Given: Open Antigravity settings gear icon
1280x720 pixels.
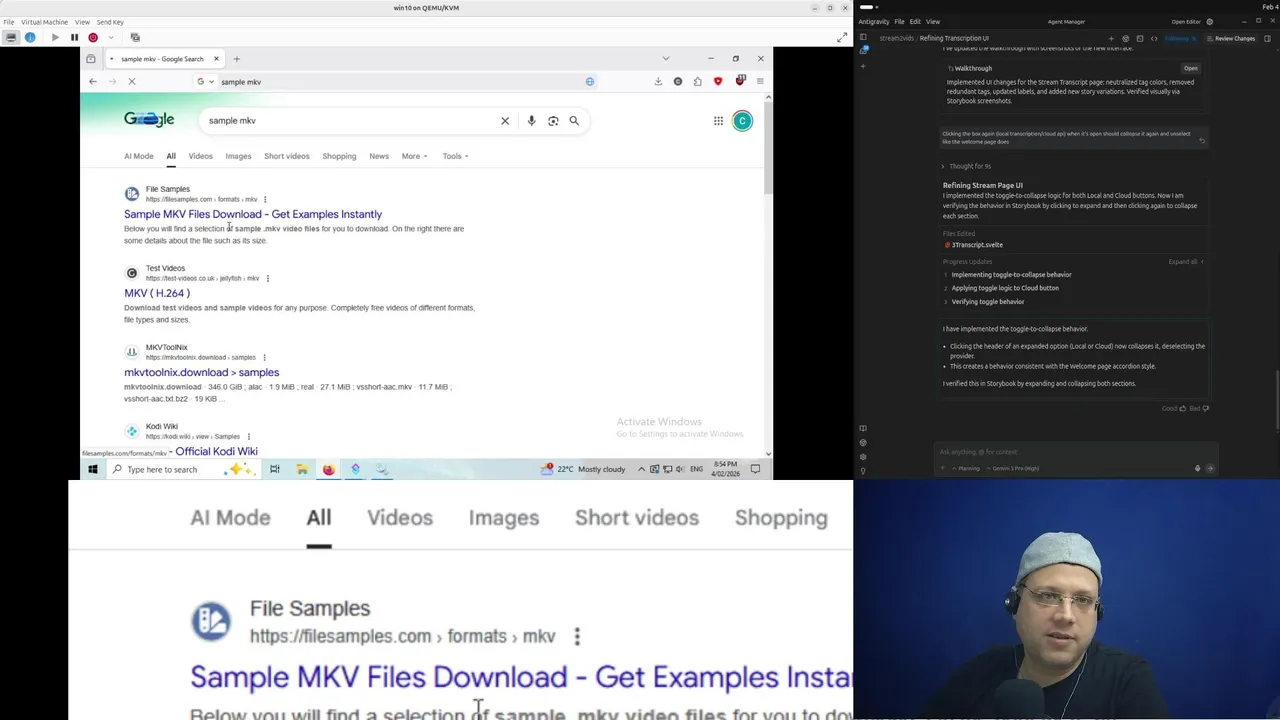Looking at the screenshot, I should pyautogui.click(x=1209, y=22).
